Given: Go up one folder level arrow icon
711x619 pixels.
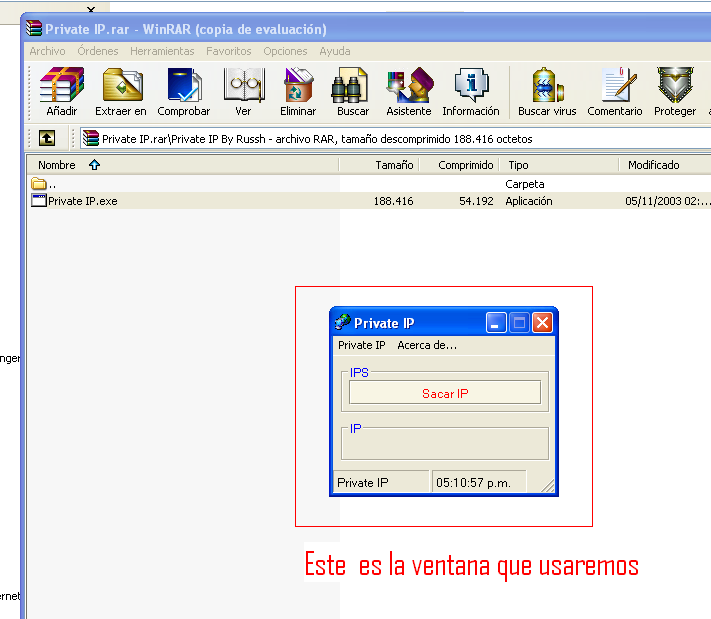Looking at the screenshot, I should pyautogui.click(x=47, y=138).
